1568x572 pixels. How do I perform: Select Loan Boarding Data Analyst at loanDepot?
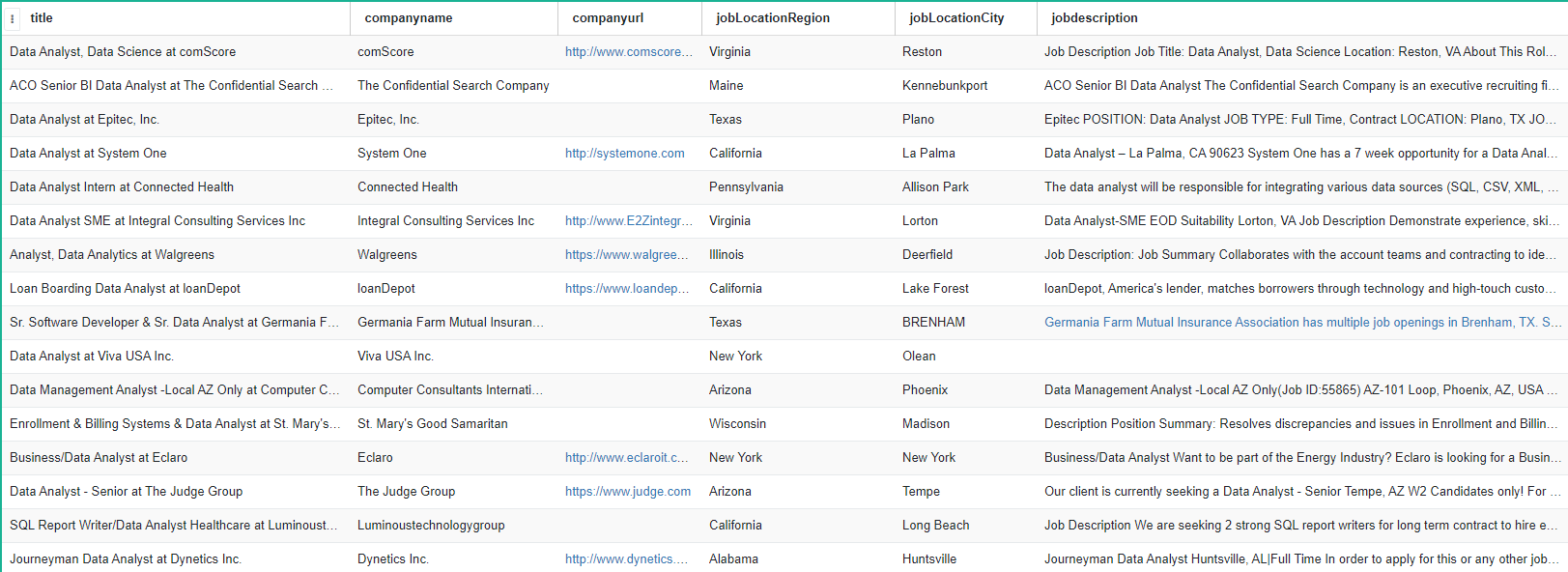click(126, 289)
